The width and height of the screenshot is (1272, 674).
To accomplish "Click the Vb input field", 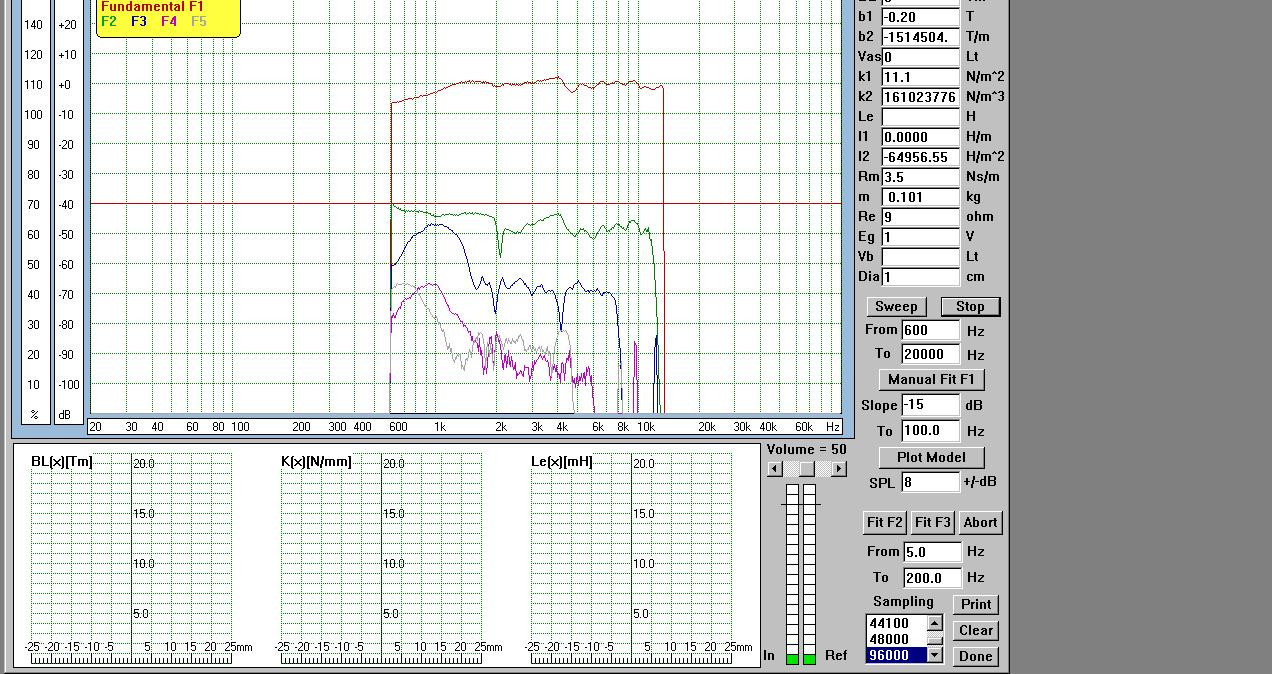I will coord(920,257).
